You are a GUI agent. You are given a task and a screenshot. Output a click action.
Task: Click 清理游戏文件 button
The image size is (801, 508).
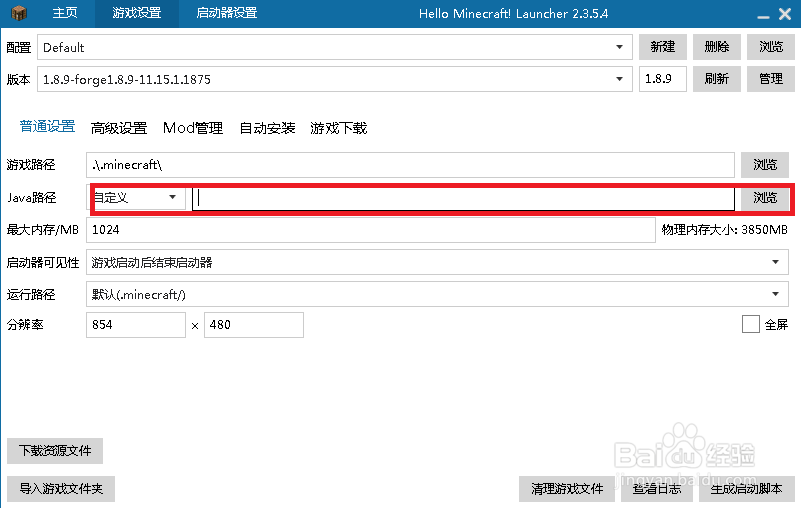(x=567, y=489)
